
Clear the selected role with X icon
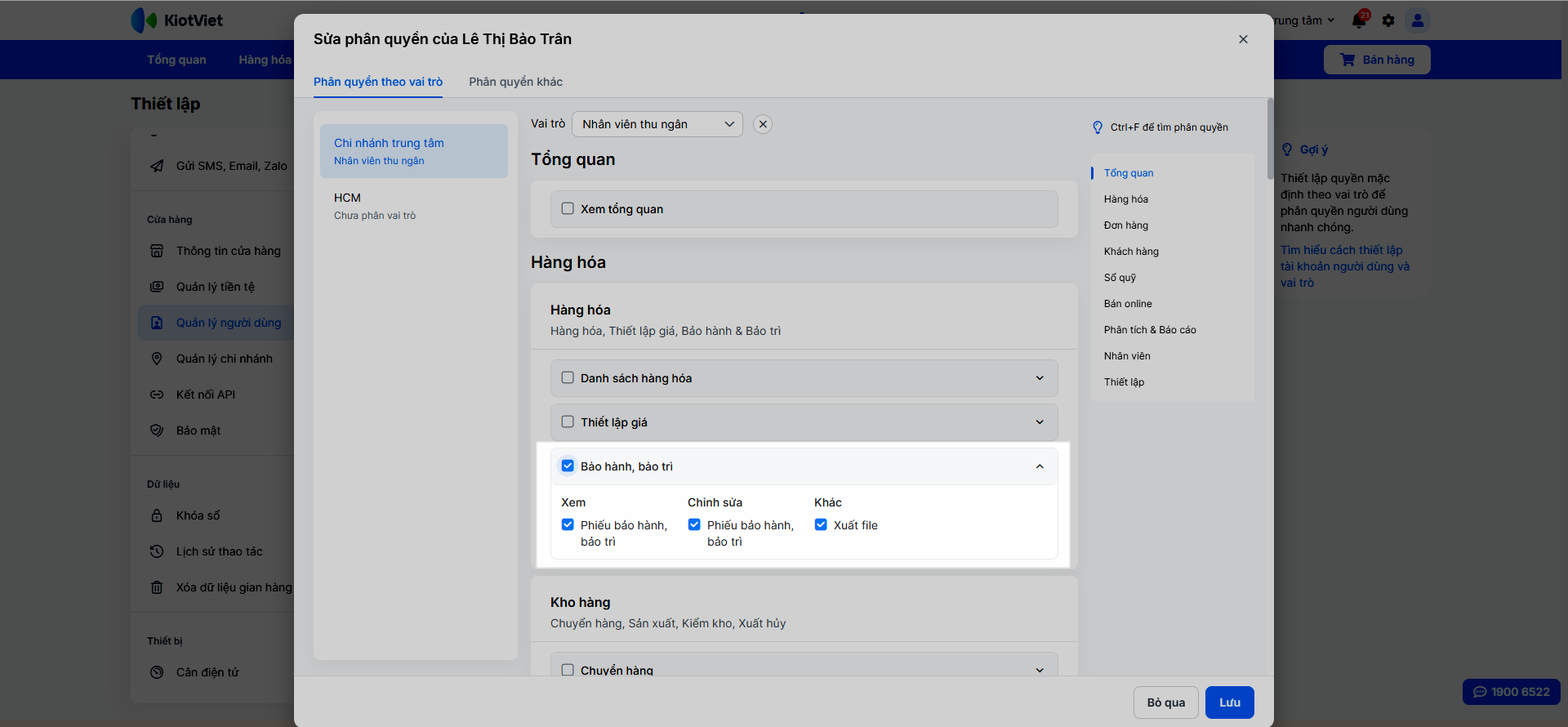pos(763,124)
